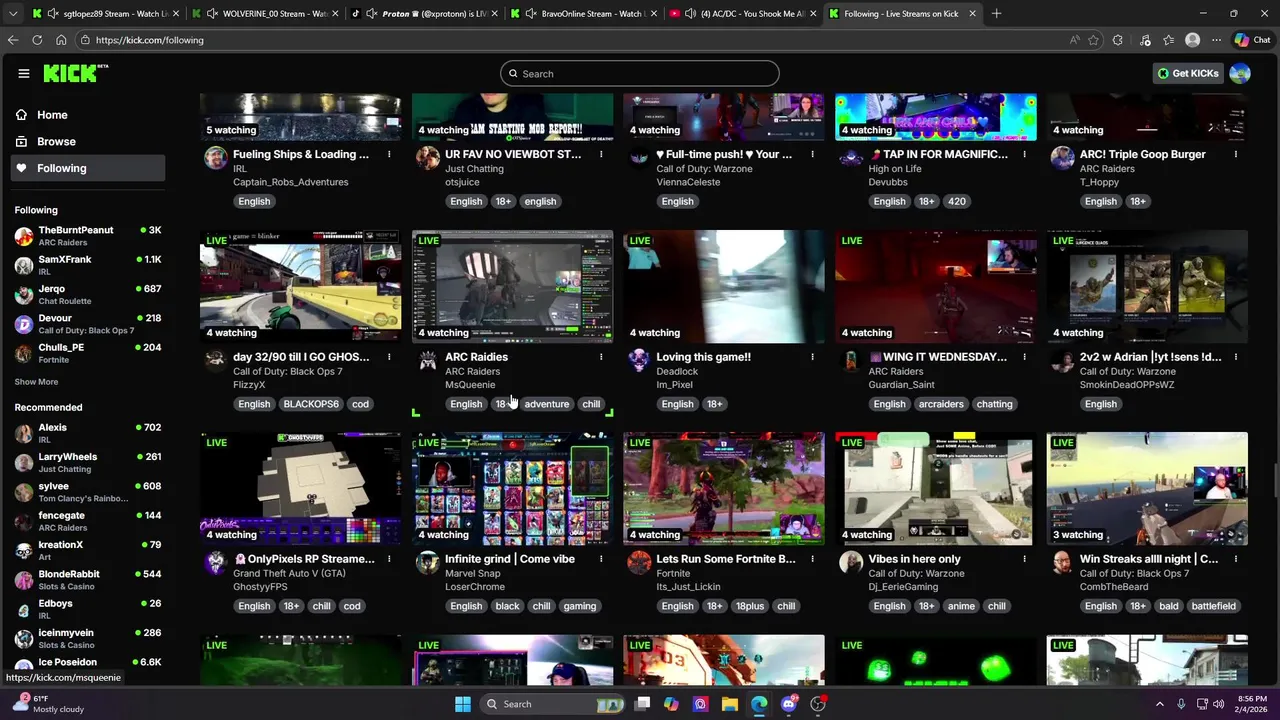Select the arcraiders tag on Guardian_Saint
Image resolution: width=1280 pixels, height=720 pixels.
point(941,404)
